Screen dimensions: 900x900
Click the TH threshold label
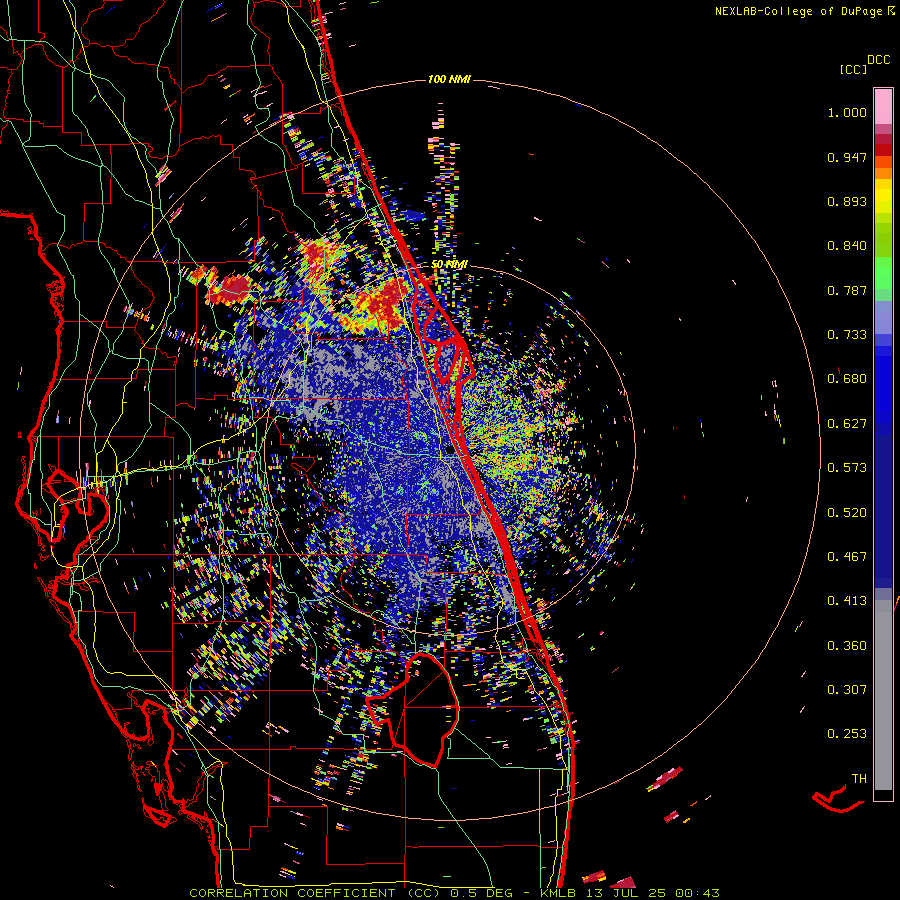[859, 779]
